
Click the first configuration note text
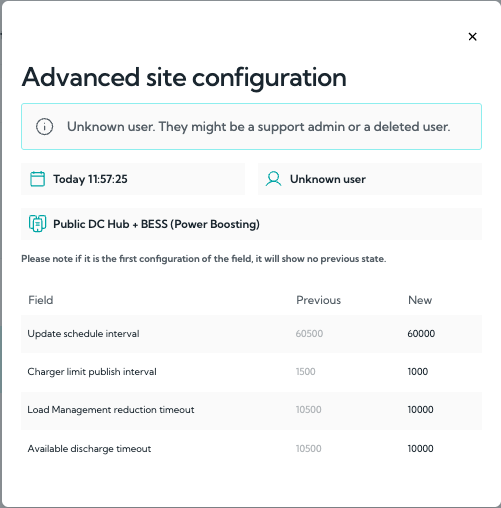[204, 259]
